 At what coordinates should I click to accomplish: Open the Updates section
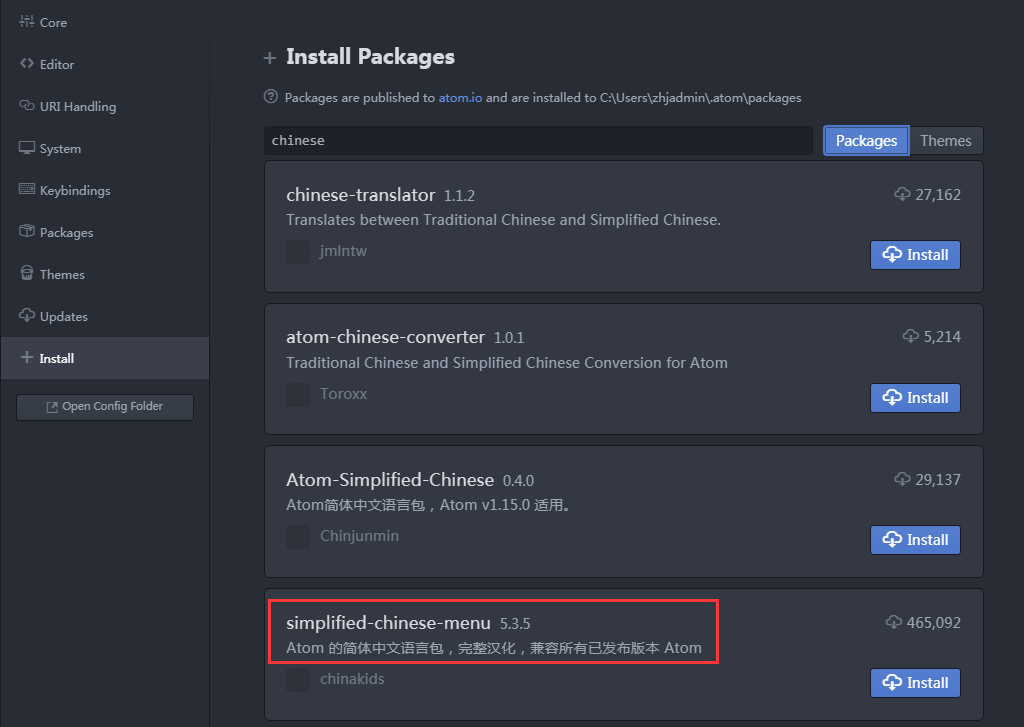(104, 316)
